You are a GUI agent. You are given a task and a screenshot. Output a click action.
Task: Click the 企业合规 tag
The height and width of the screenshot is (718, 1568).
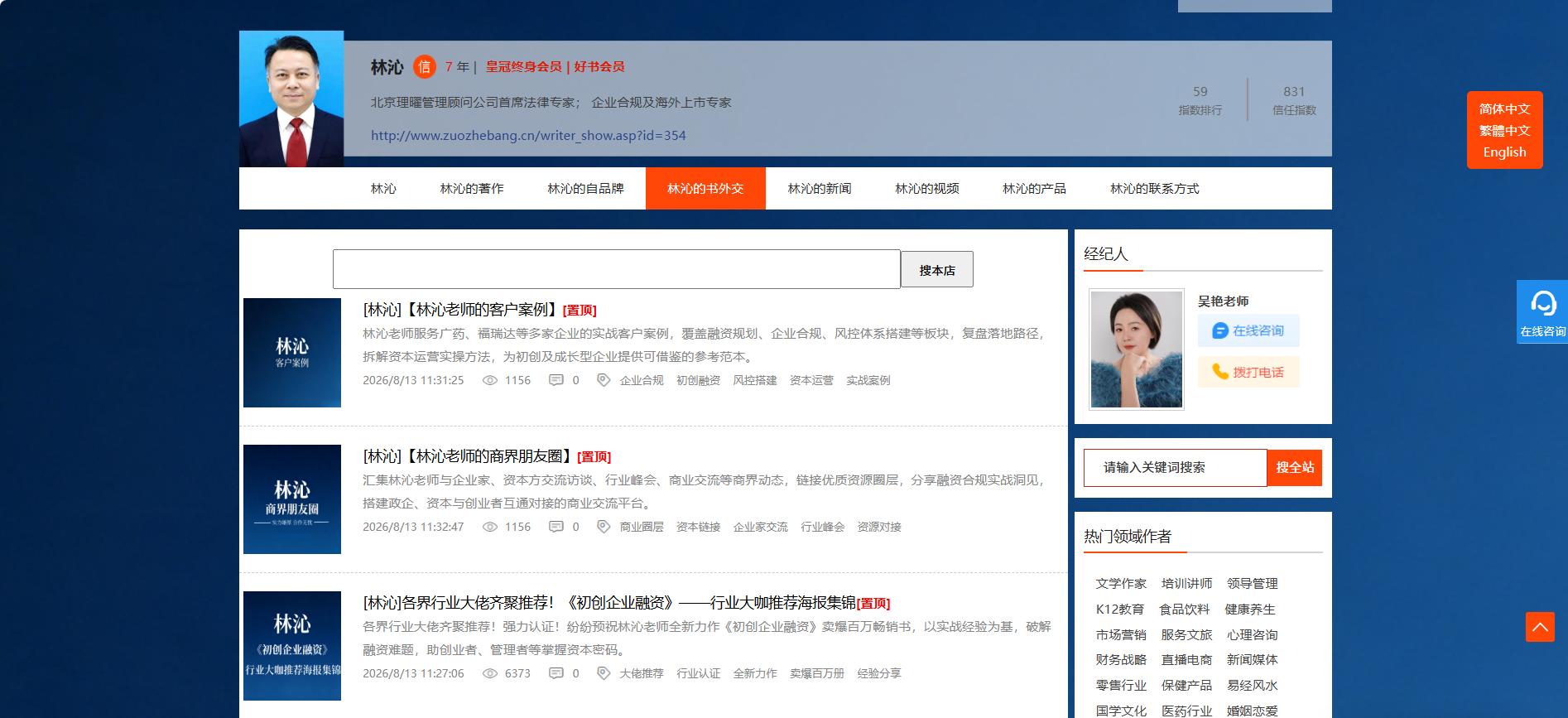[x=642, y=380]
